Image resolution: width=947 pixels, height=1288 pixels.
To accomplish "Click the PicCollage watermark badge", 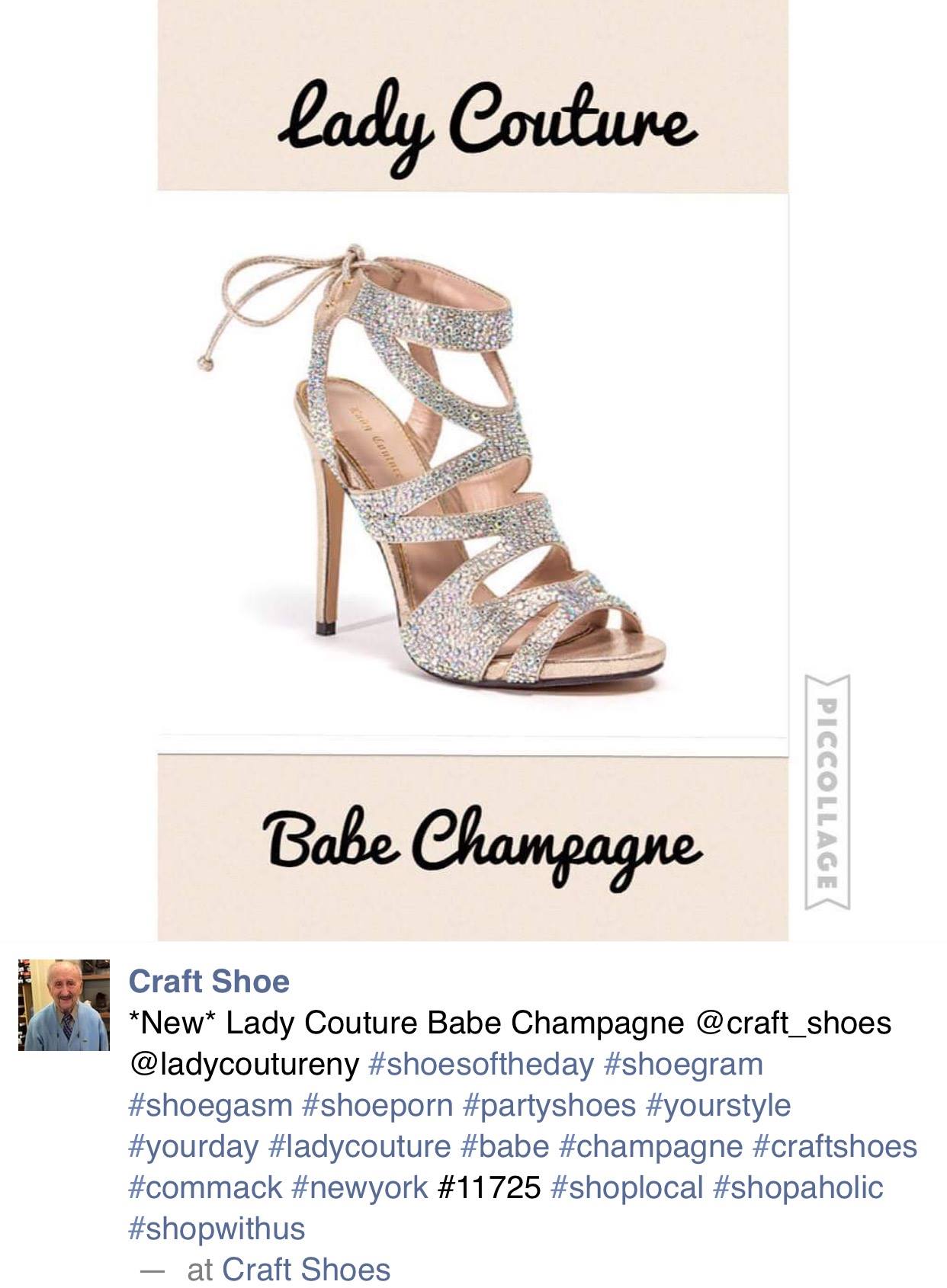I will coord(827,792).
